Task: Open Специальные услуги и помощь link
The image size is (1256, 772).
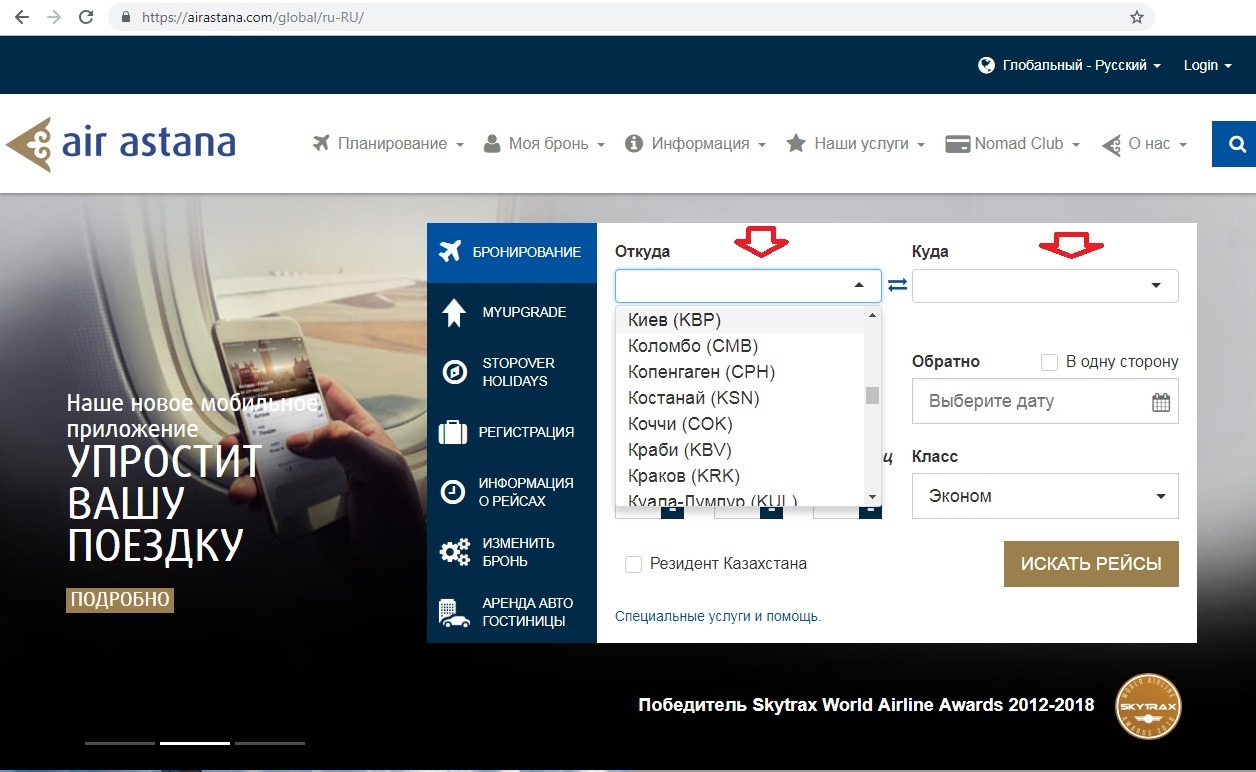Action: coord(717,617)
